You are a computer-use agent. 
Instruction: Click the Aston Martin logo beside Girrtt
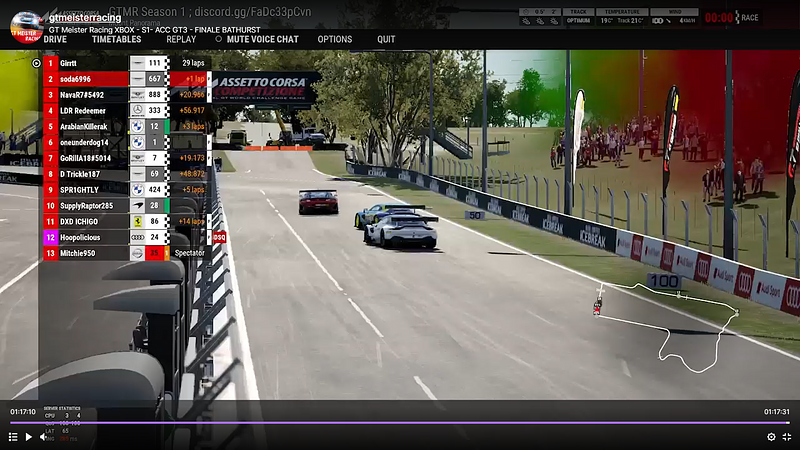pos(137,63)
